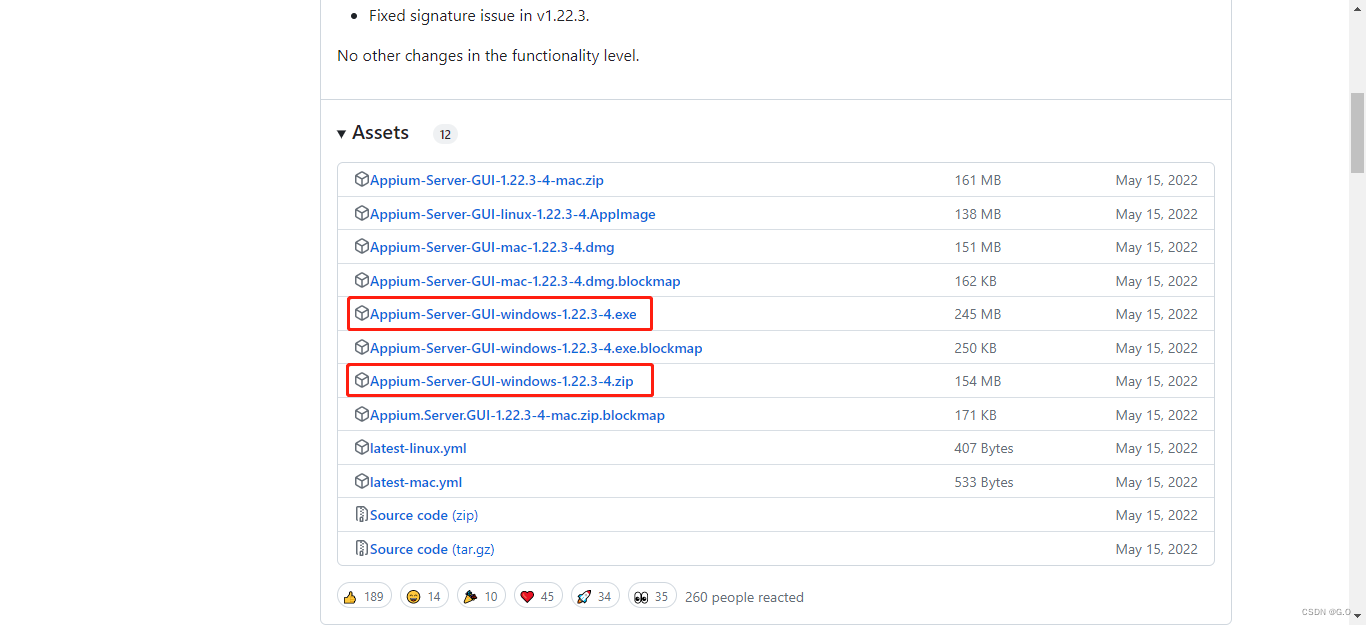Toggle the rocket reaction showing 34
Screen dimensions: 1366x625
(x=595, y=595)
